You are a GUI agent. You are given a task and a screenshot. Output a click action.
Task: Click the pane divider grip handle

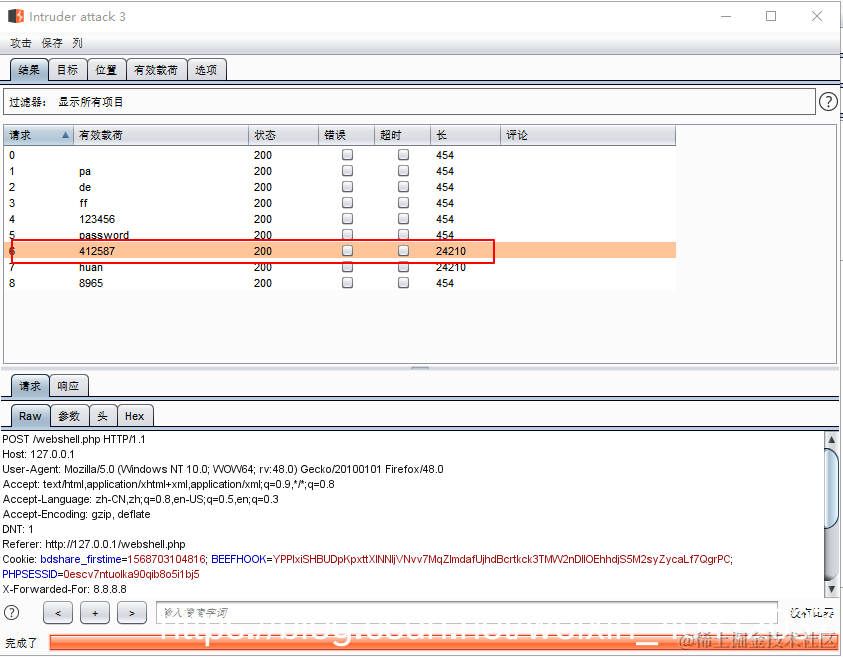tap(420, 368)
